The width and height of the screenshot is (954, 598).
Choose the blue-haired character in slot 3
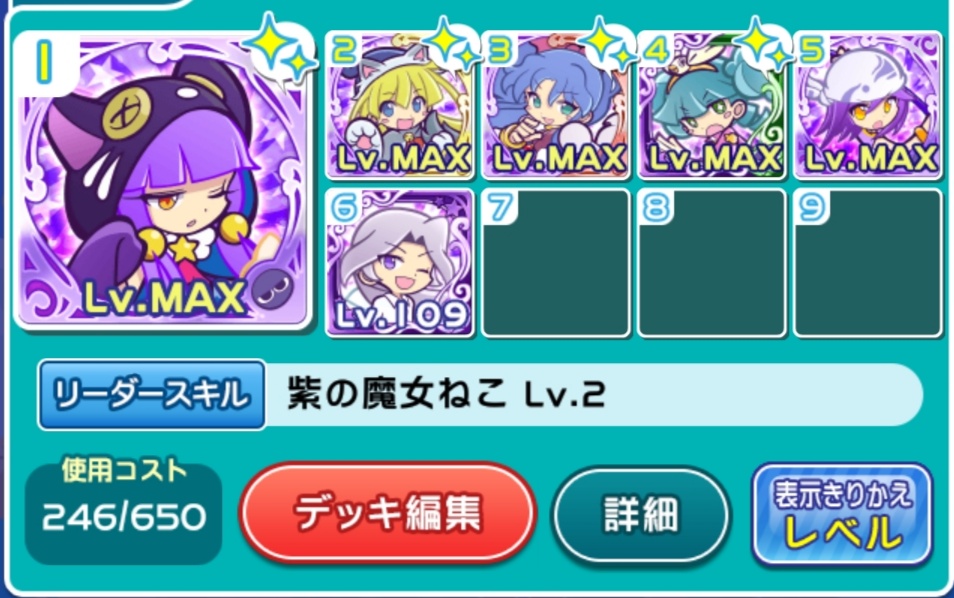[555, 106]
